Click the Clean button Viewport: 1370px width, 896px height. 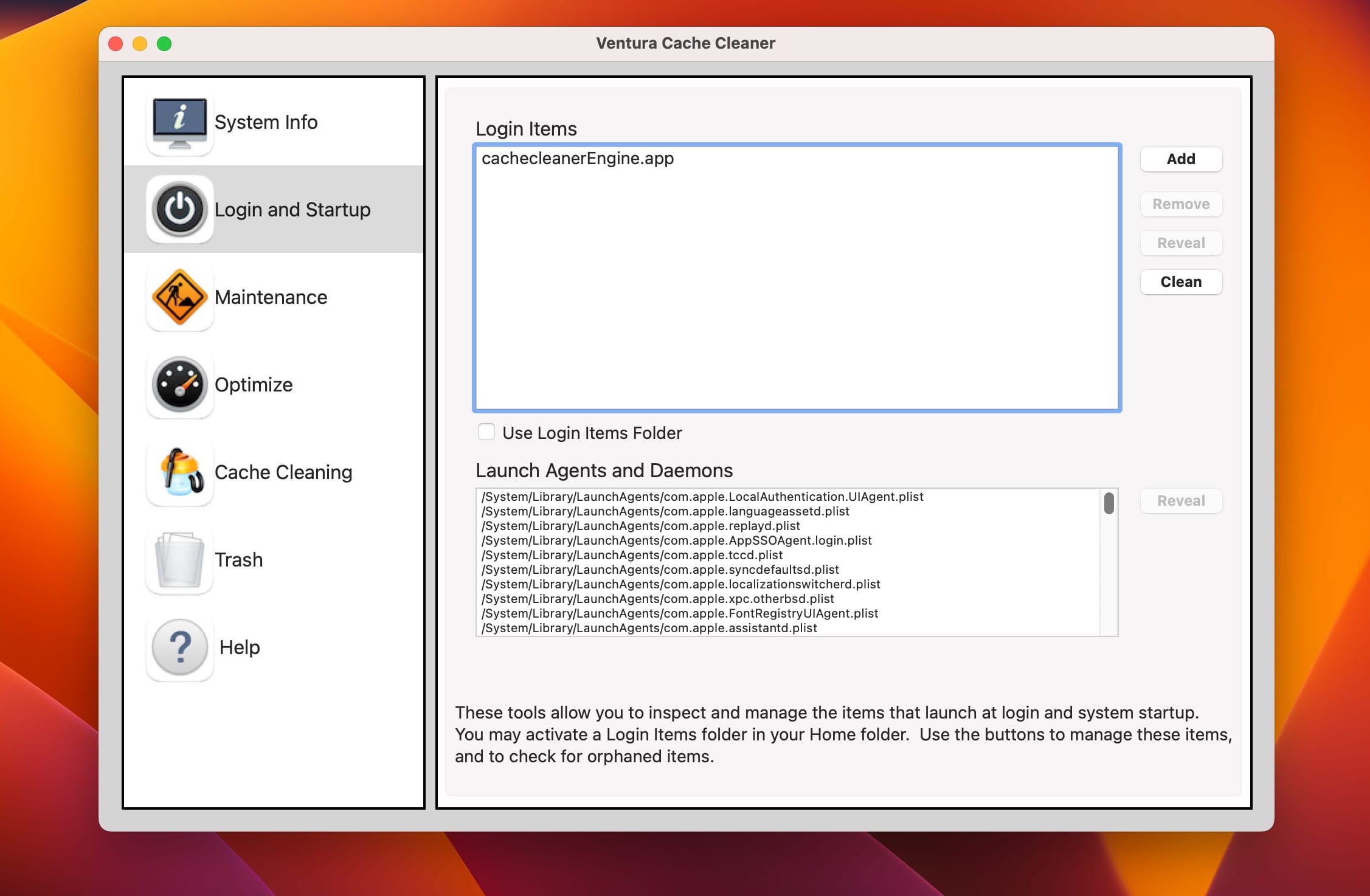1181,282
